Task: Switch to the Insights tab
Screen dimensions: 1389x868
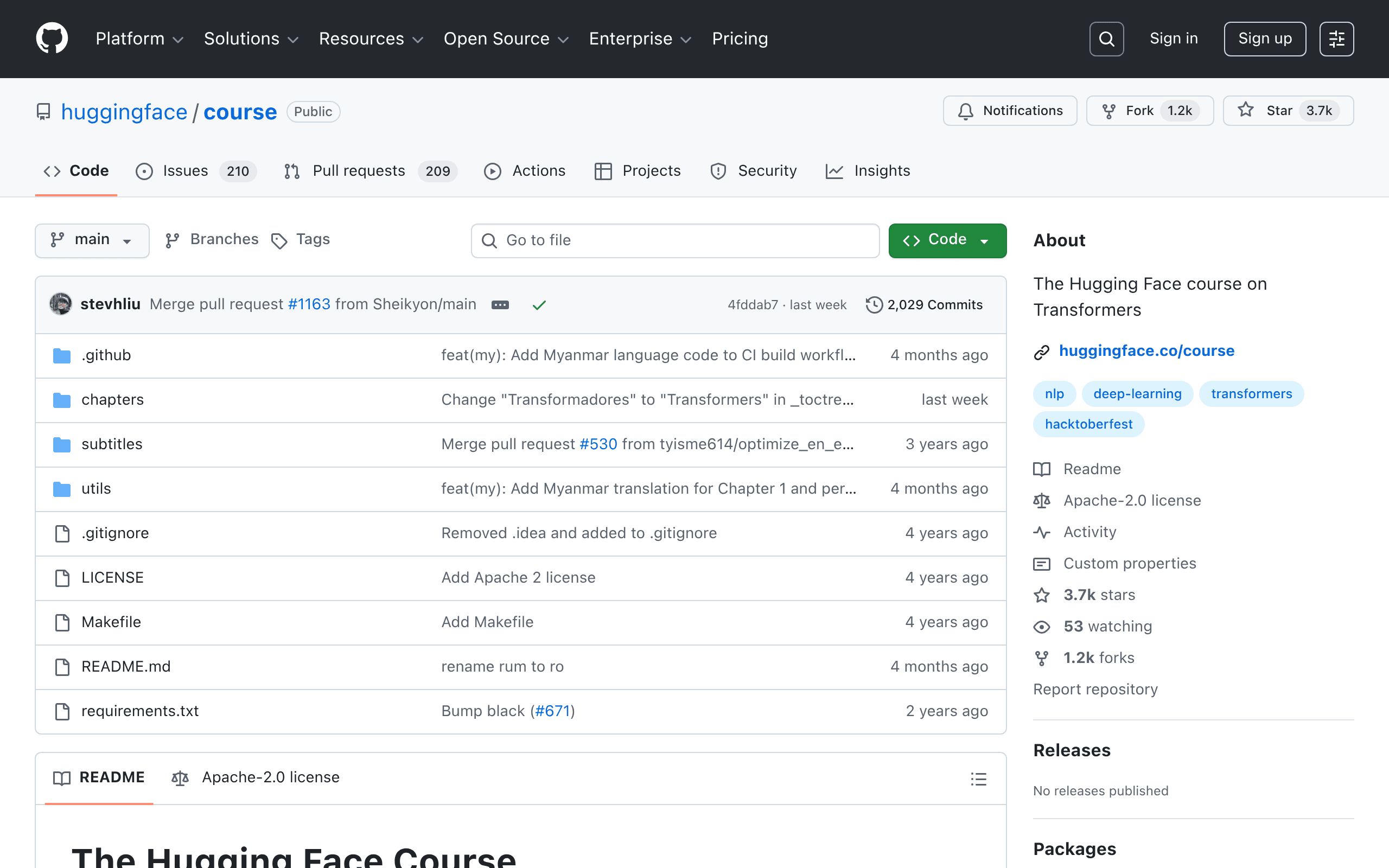Action: coord(868,171)
